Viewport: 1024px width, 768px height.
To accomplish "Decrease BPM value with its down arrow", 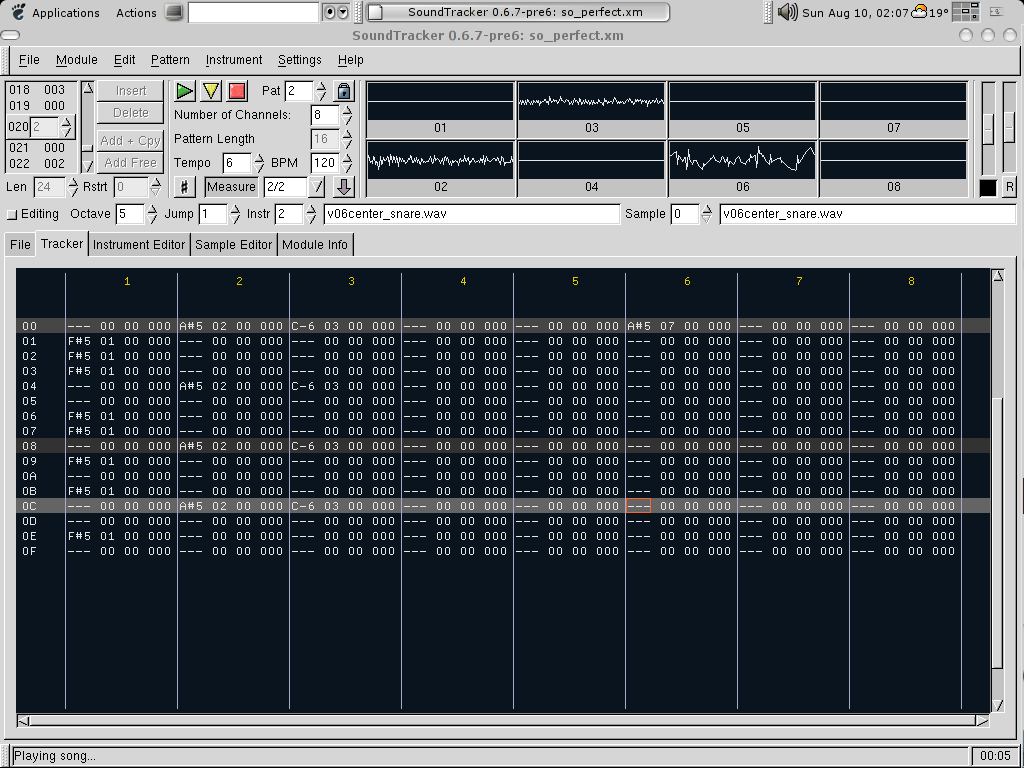I will point(347,168).
